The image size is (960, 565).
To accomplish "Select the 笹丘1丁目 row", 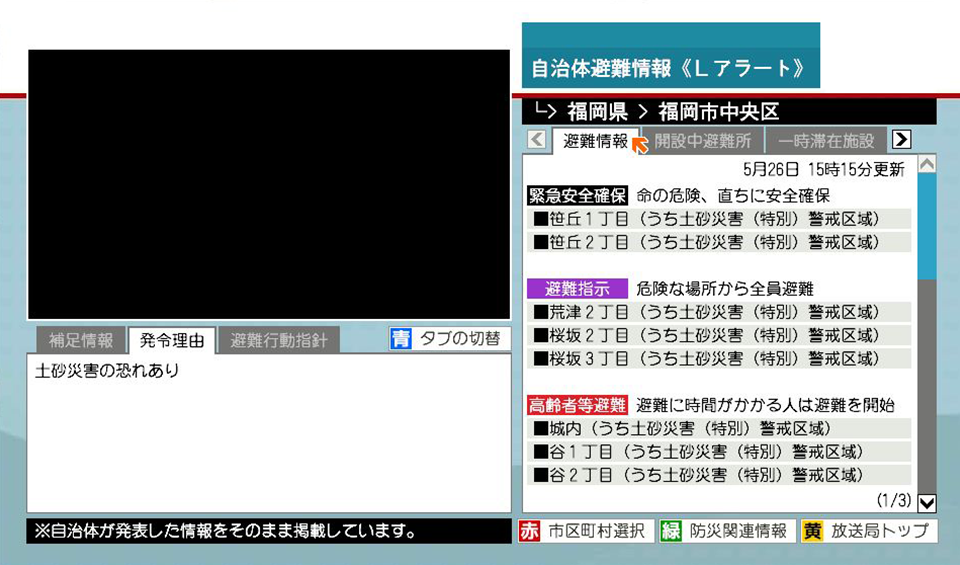I will coord(719,219).
